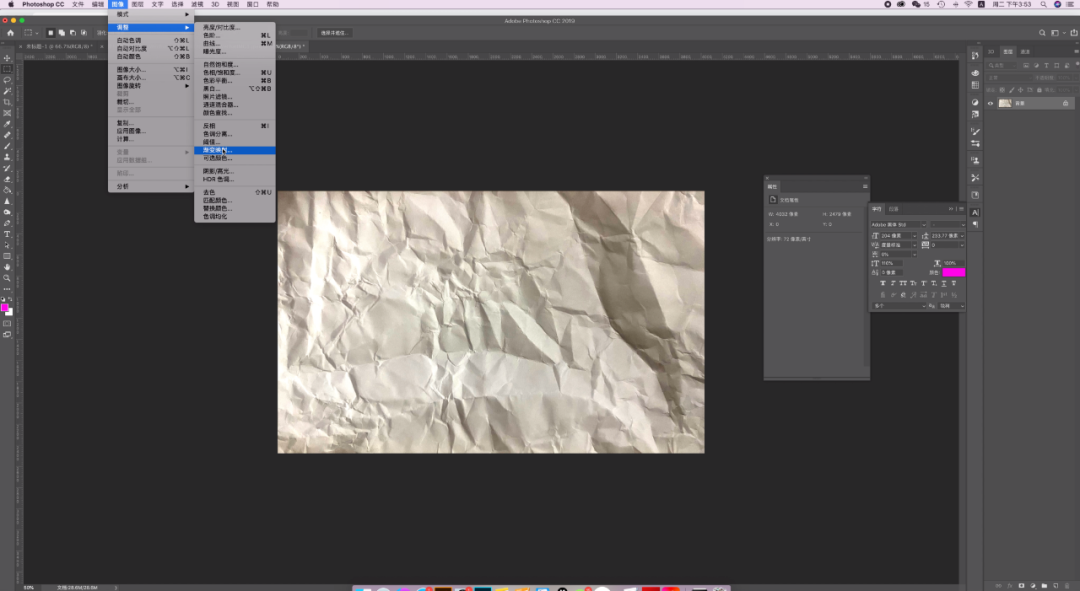This screenshot has width=1080, height=591.
Task: Toggle faux bold in the Character panel
Action: (x=884, y=284)
